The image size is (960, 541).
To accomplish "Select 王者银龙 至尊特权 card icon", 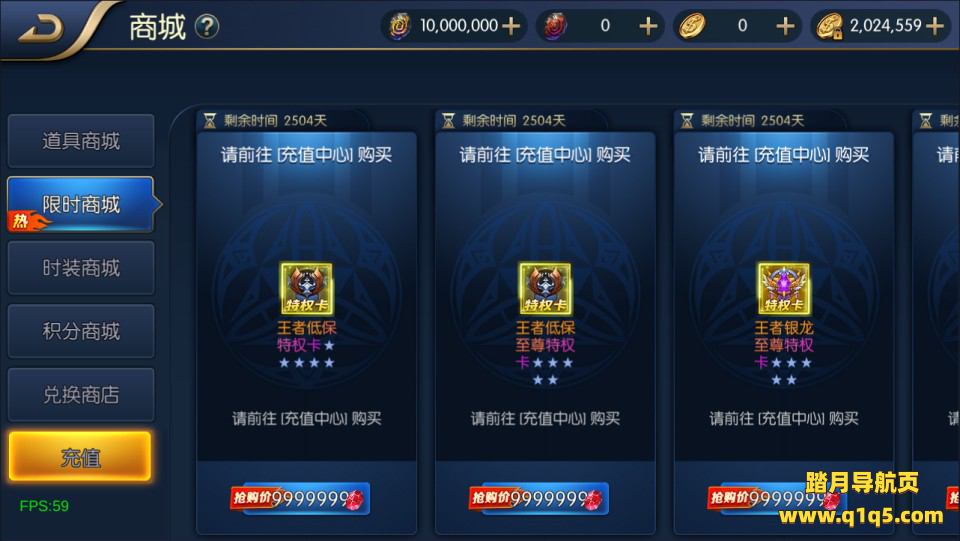I will pos(784,289).
